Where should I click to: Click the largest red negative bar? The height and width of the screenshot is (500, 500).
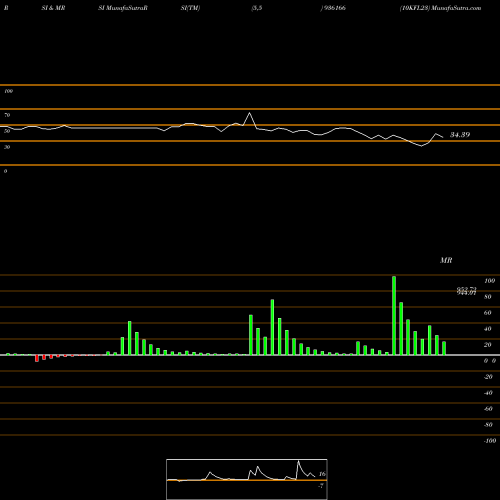tap(37, 358)
